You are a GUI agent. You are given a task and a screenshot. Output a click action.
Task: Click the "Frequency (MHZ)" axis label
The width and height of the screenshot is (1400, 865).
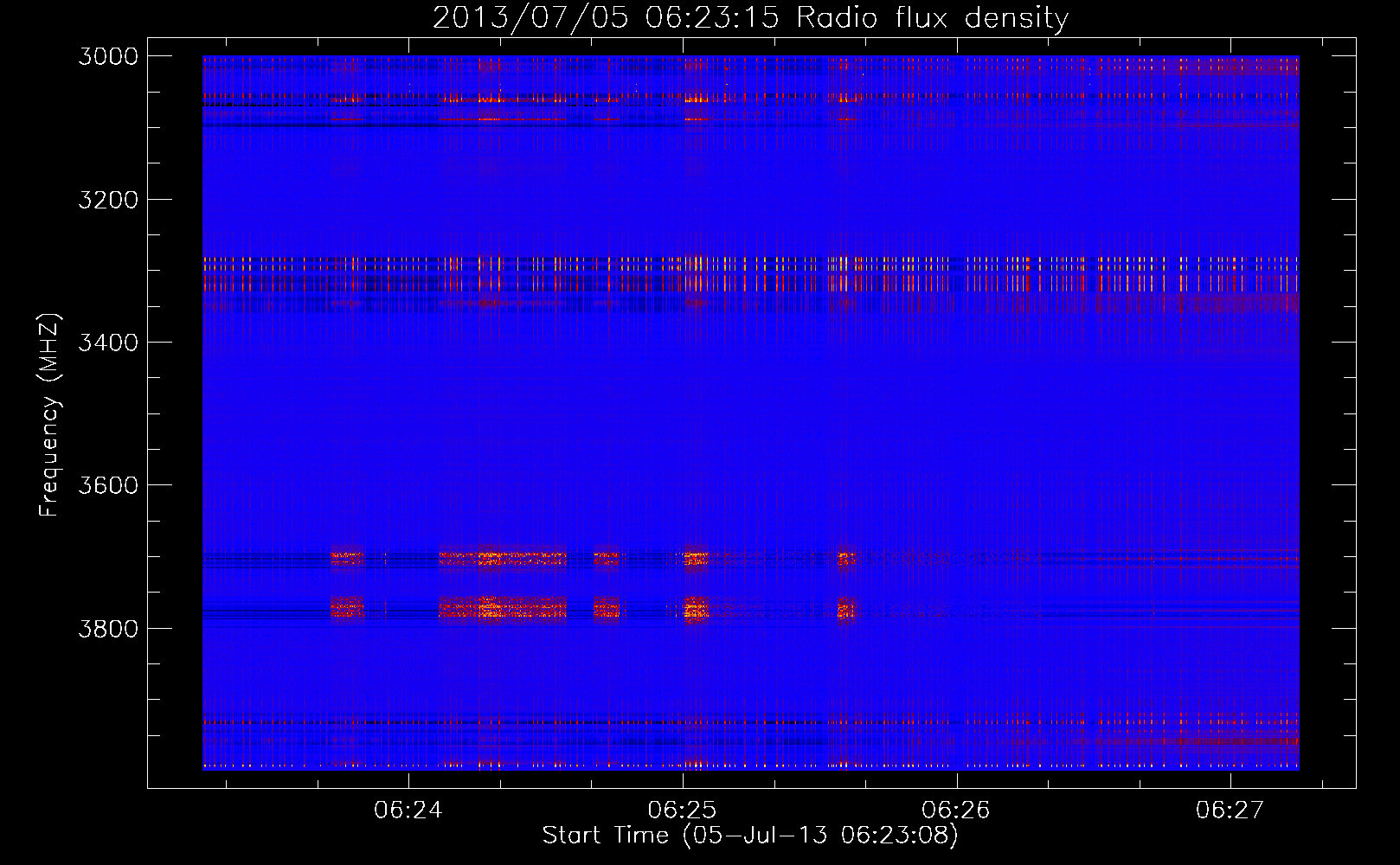point(50,415)
